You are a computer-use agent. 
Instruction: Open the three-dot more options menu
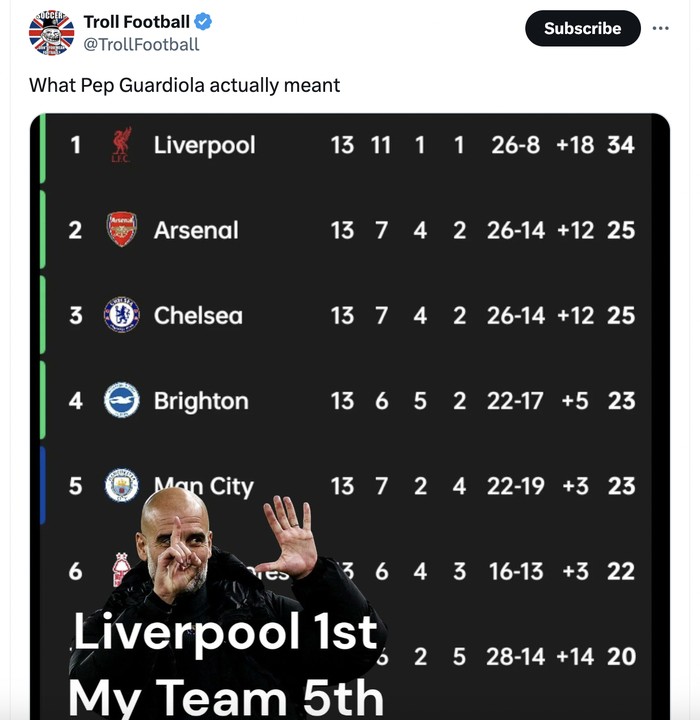click(x=660, y=28)
